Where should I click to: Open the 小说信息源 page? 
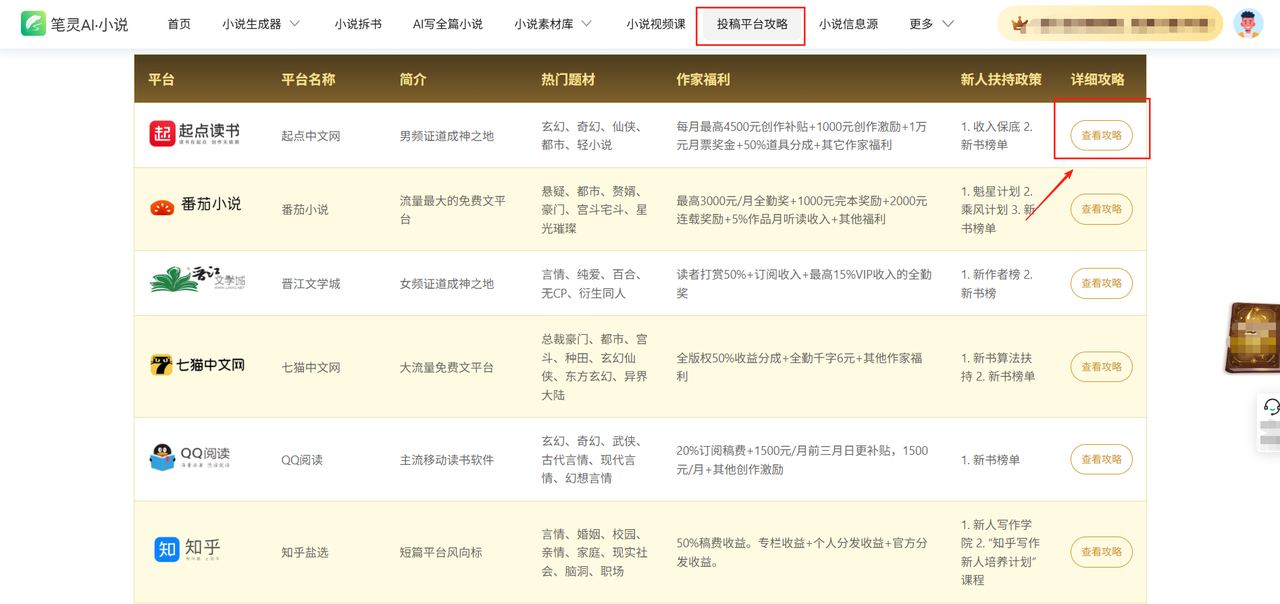[848, 24]
